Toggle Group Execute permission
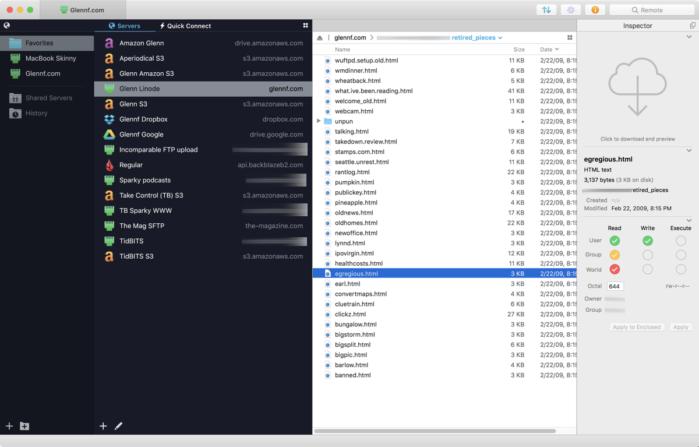Screen dimensions: 699x447 coord(681,255)
